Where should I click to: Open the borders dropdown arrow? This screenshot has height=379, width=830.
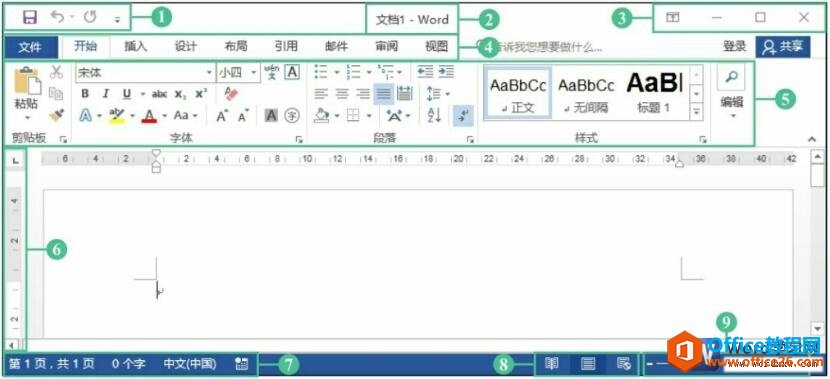(369, 115)
